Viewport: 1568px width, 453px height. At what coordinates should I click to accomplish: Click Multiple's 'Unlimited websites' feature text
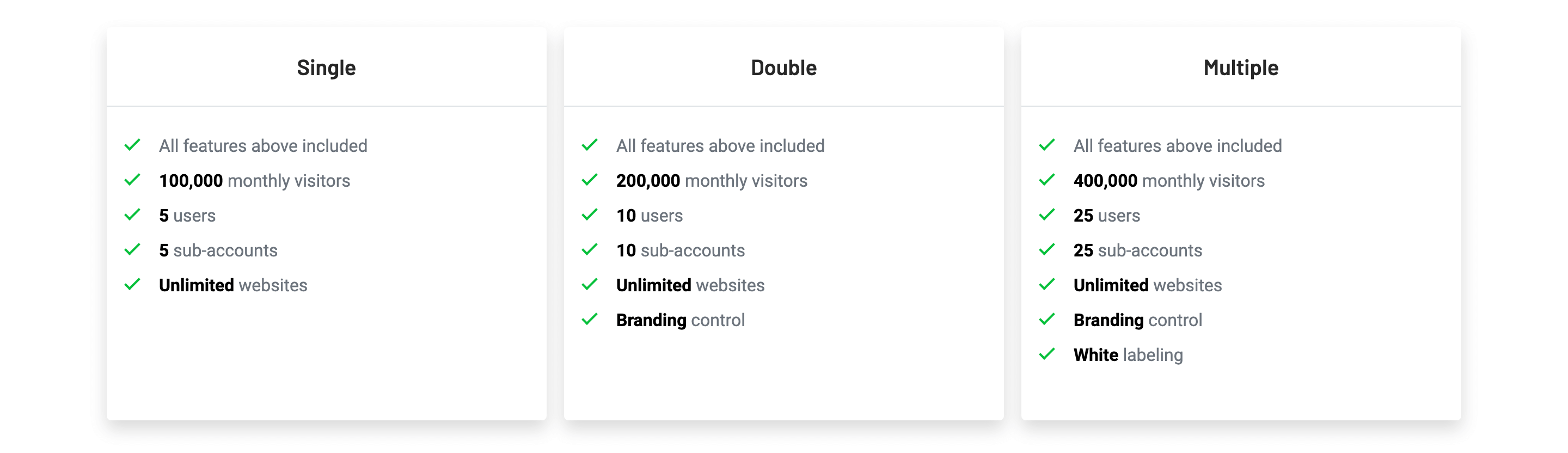(1147, 285)
